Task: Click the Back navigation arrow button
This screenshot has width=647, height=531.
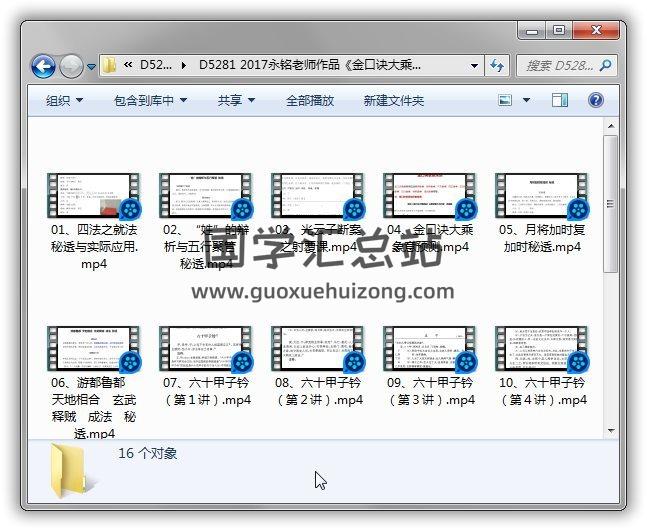Action: coord(43,67)
